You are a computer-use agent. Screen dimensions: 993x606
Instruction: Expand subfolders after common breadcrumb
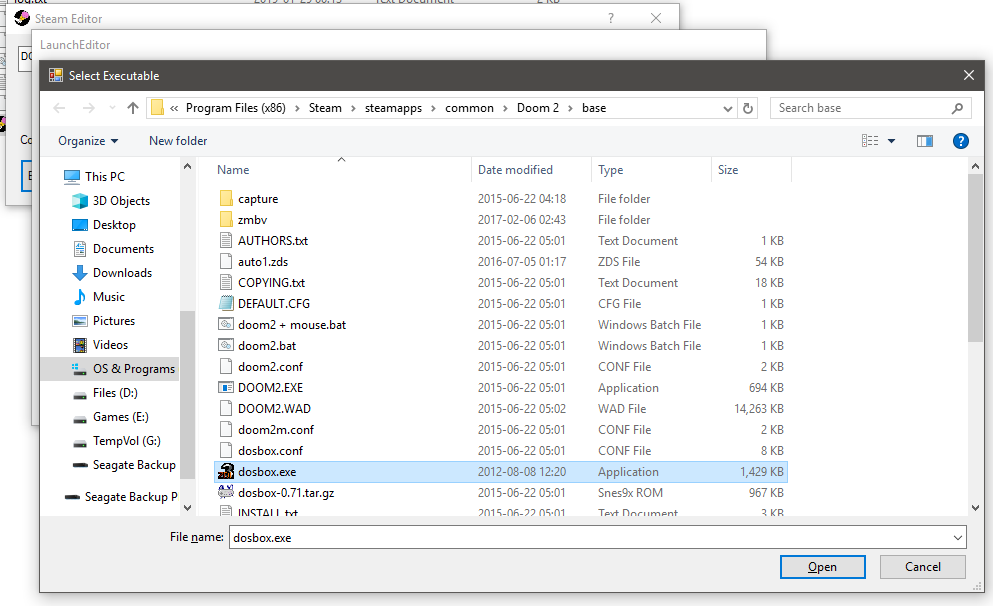[x=505, y=108]
